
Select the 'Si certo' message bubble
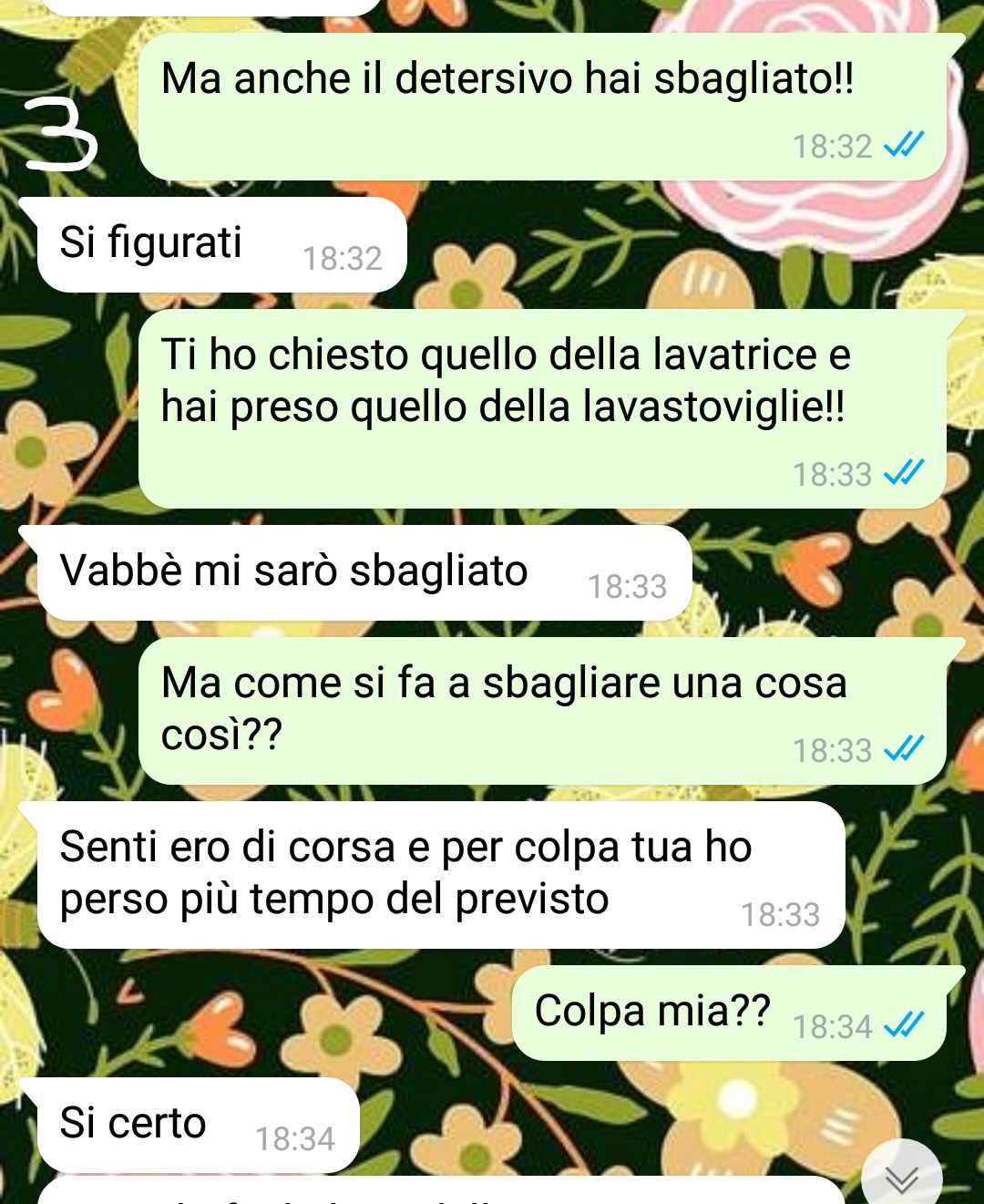coord(198,1125)
